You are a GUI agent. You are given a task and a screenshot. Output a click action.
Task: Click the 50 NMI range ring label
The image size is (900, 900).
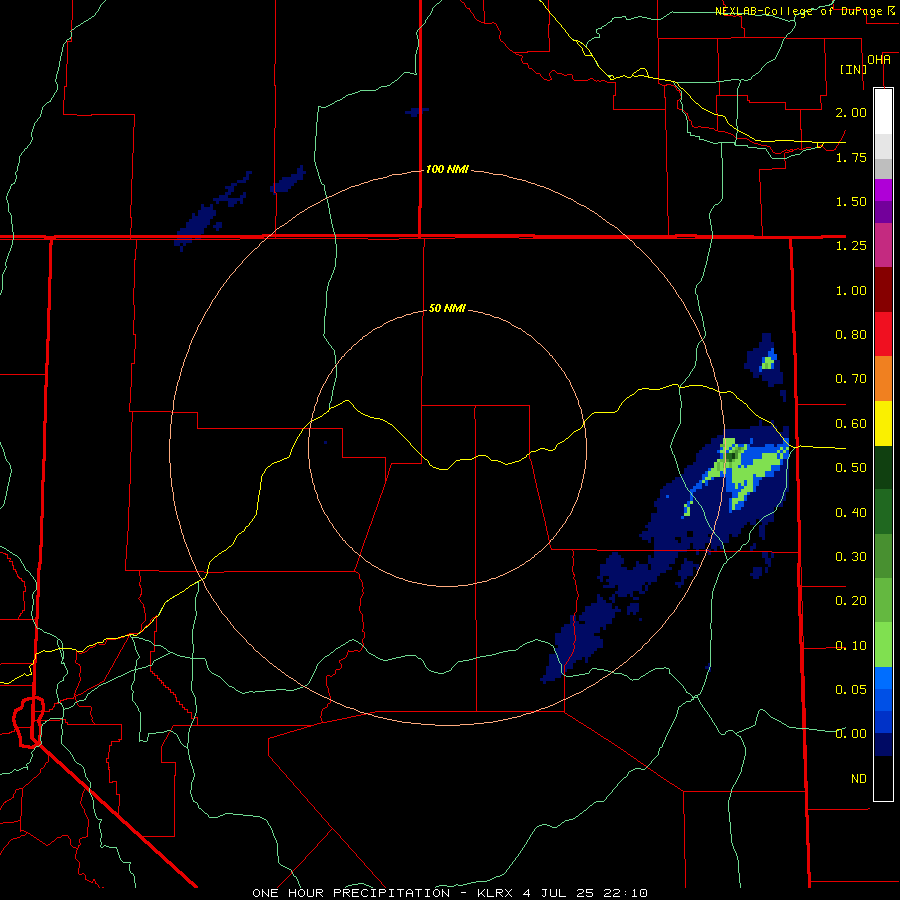coord(447,308)
